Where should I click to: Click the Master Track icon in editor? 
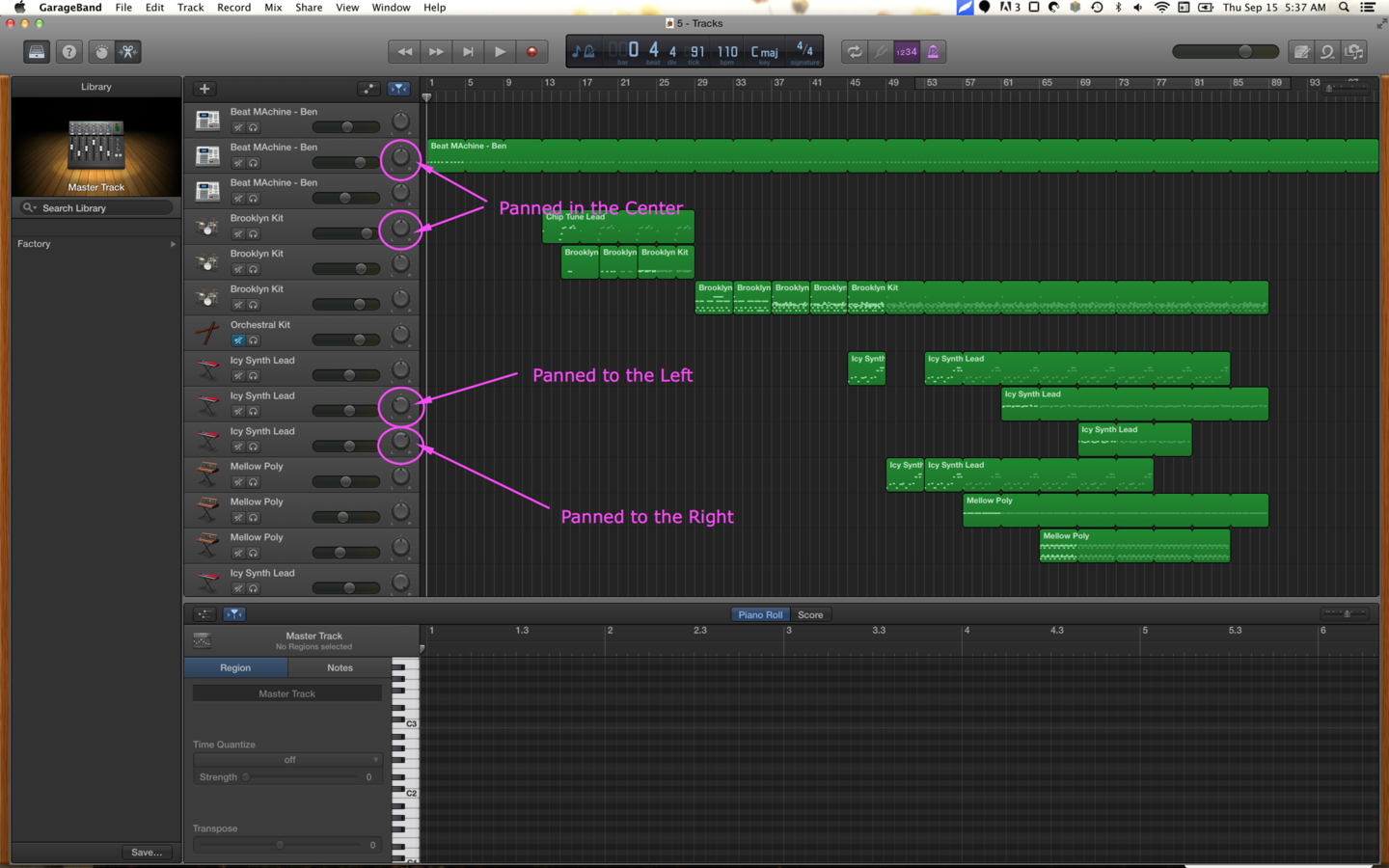(x=202, y=640)
